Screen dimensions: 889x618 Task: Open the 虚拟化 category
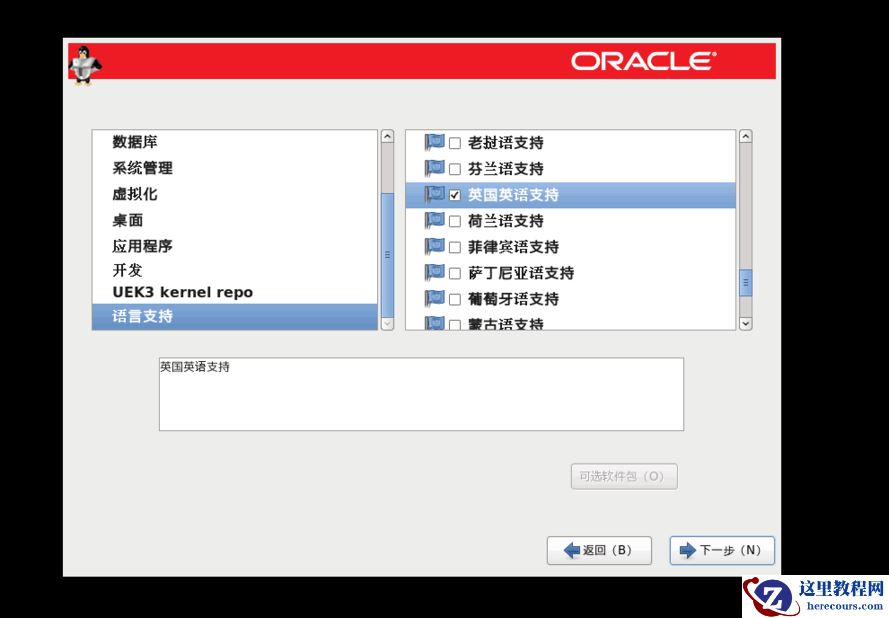tap(235, 194)
